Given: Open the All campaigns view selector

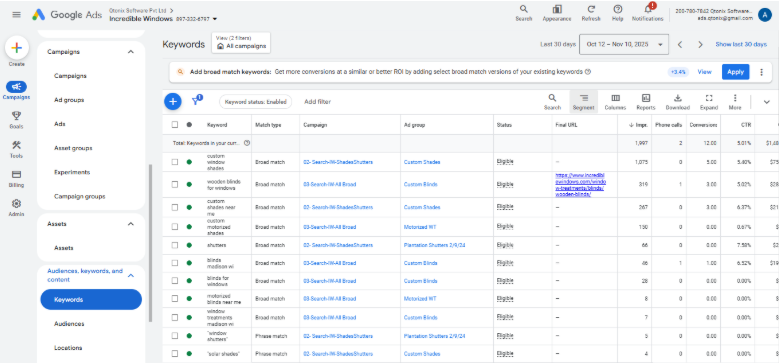Looking at the screenshot, I should pyautogui.click(x=241, y=43).
